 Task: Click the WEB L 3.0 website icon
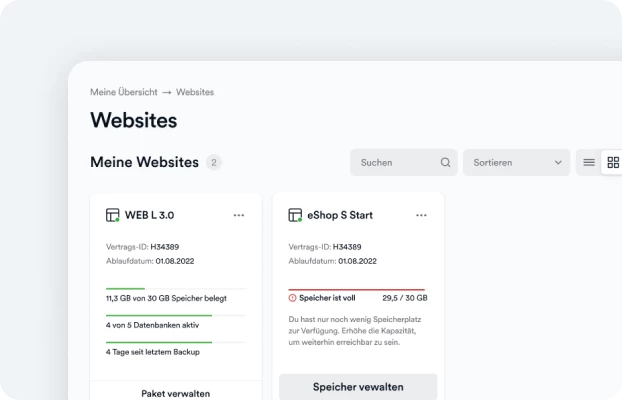(x=113, y=215)
